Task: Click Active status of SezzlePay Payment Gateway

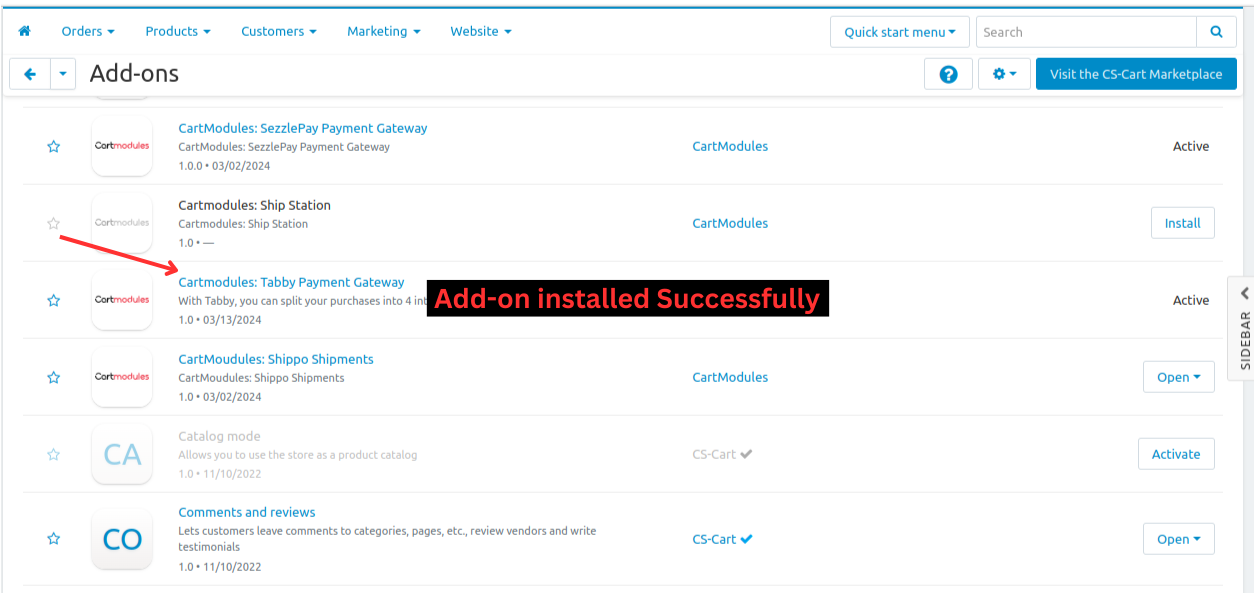Action: [1191, 146]
